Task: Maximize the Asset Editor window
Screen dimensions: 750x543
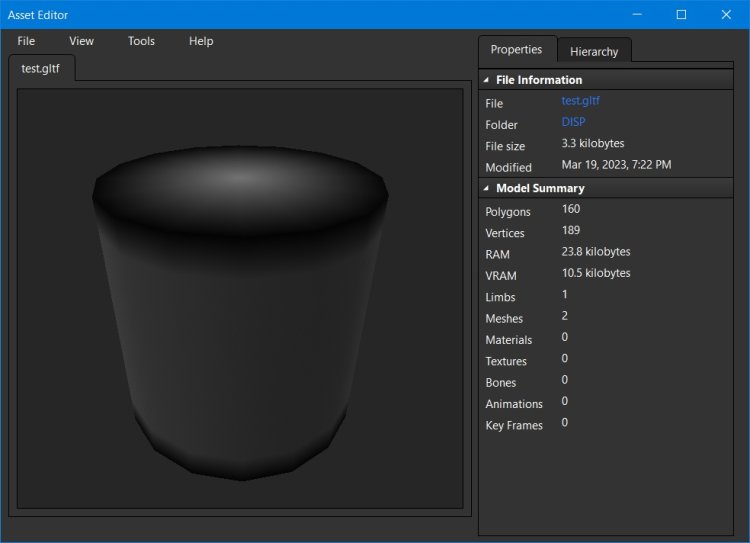Action: (x=681, y=15)
